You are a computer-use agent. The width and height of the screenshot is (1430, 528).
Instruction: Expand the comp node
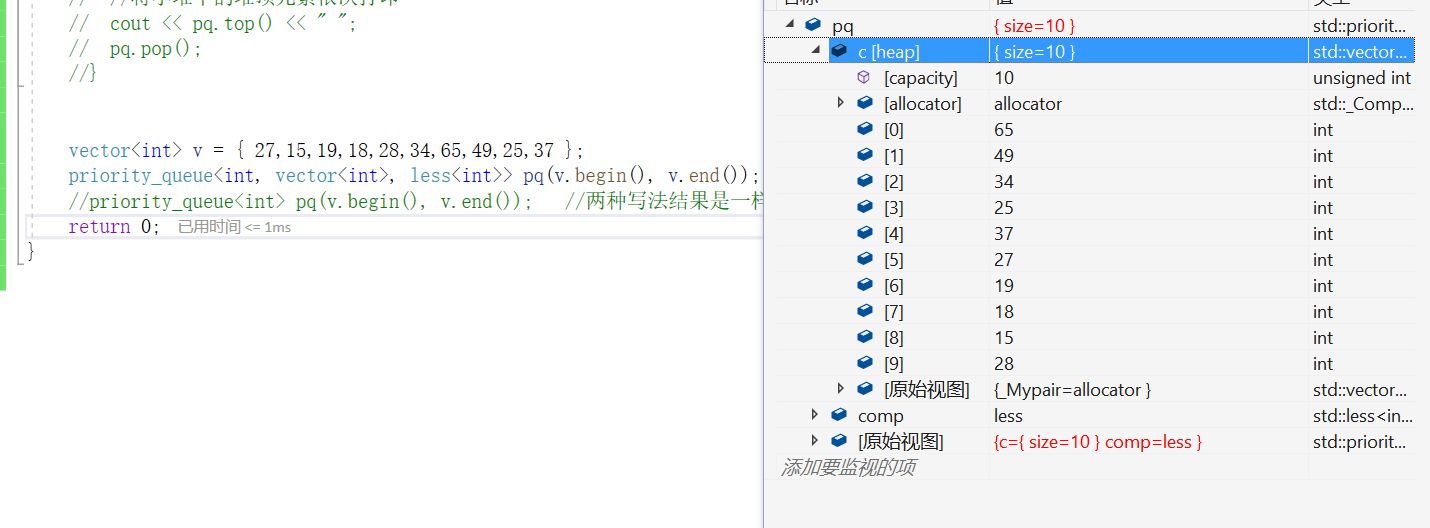coord(814,414)
